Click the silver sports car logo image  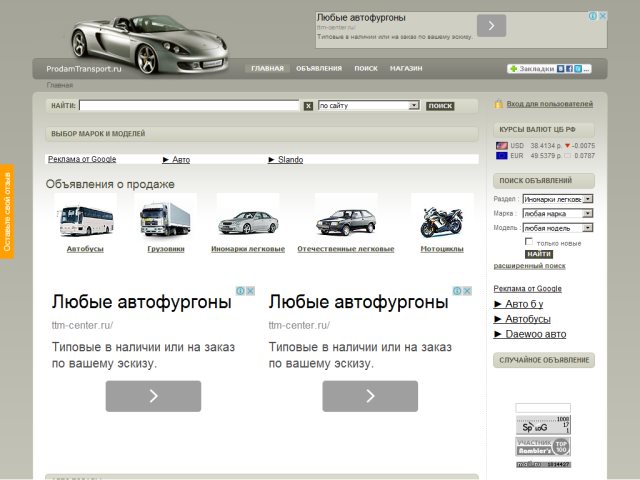(149, 44)
